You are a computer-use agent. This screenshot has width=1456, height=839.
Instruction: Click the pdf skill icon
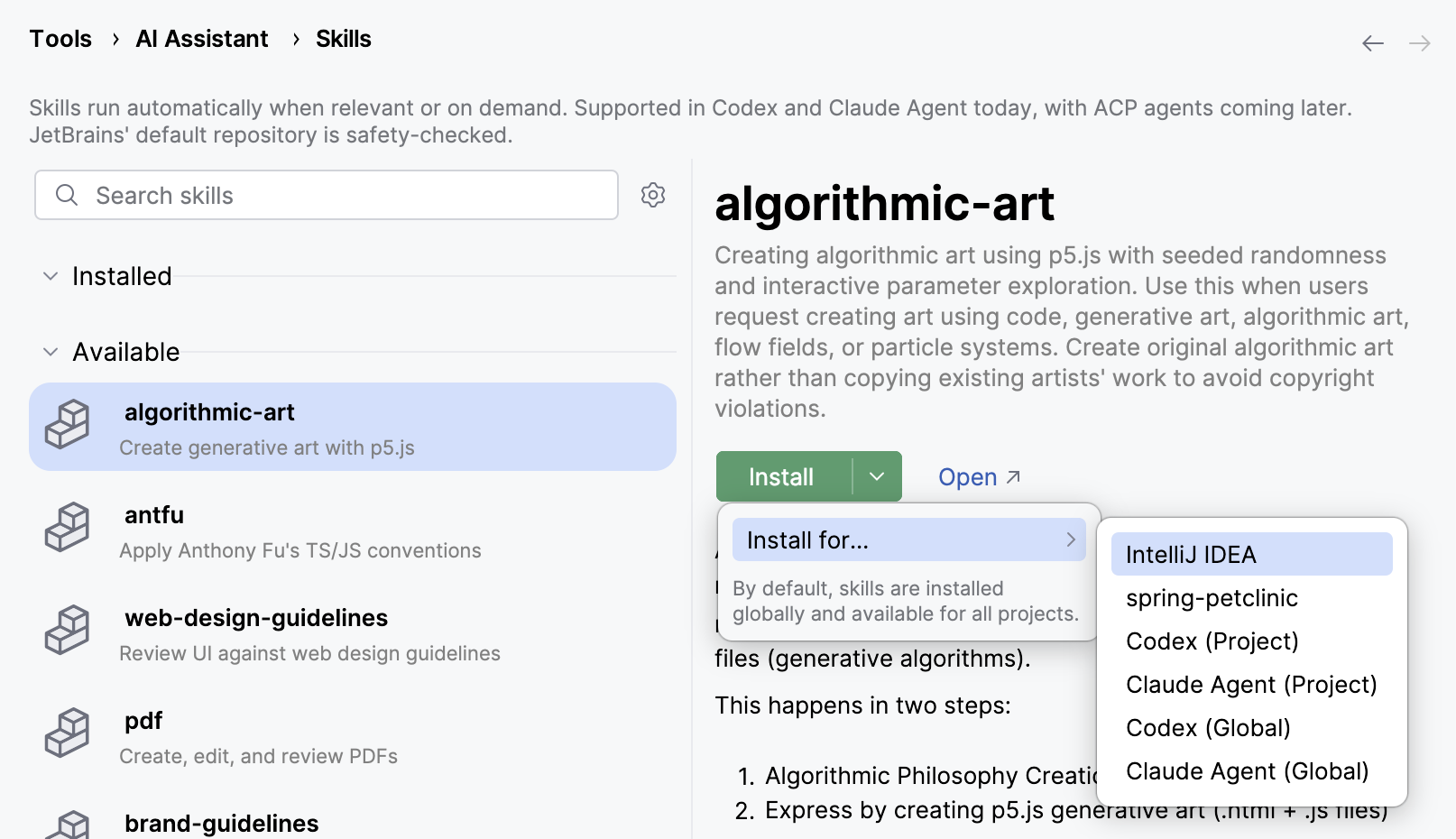tap(68, 733)
